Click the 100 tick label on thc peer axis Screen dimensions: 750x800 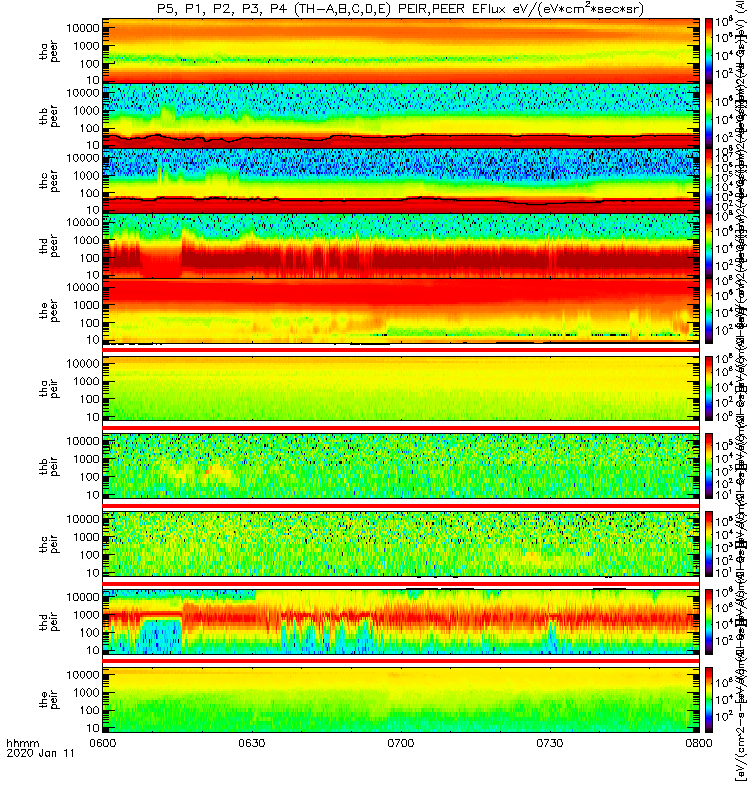(x=89, y=193)
